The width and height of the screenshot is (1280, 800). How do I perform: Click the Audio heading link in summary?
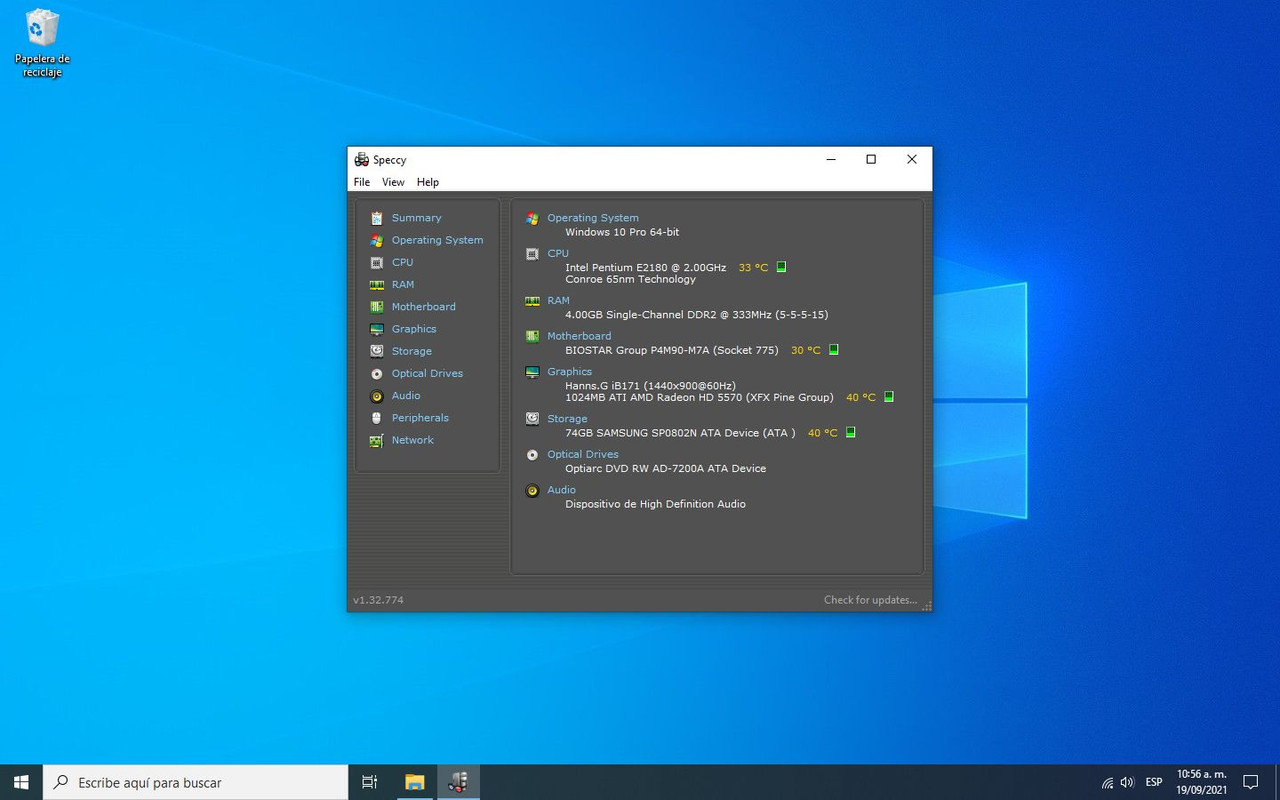pyautogui.click(x=561, y=490)
